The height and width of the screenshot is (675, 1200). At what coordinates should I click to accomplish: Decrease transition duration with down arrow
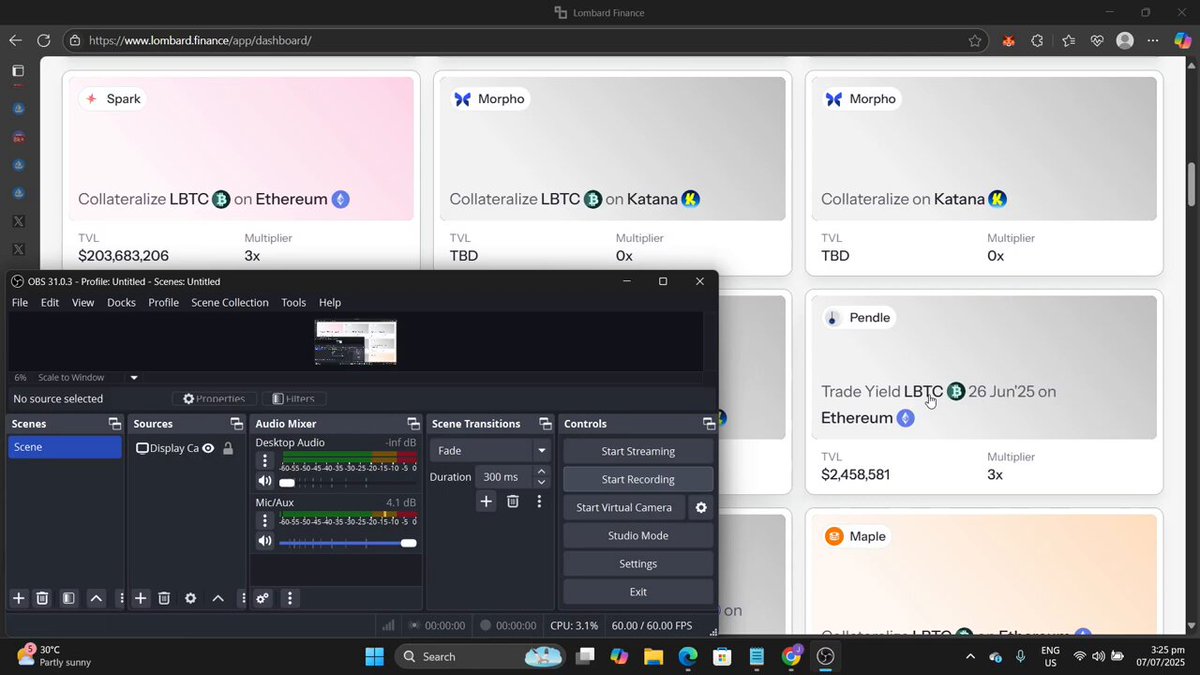pyautogui.click(x=542, y=482)
